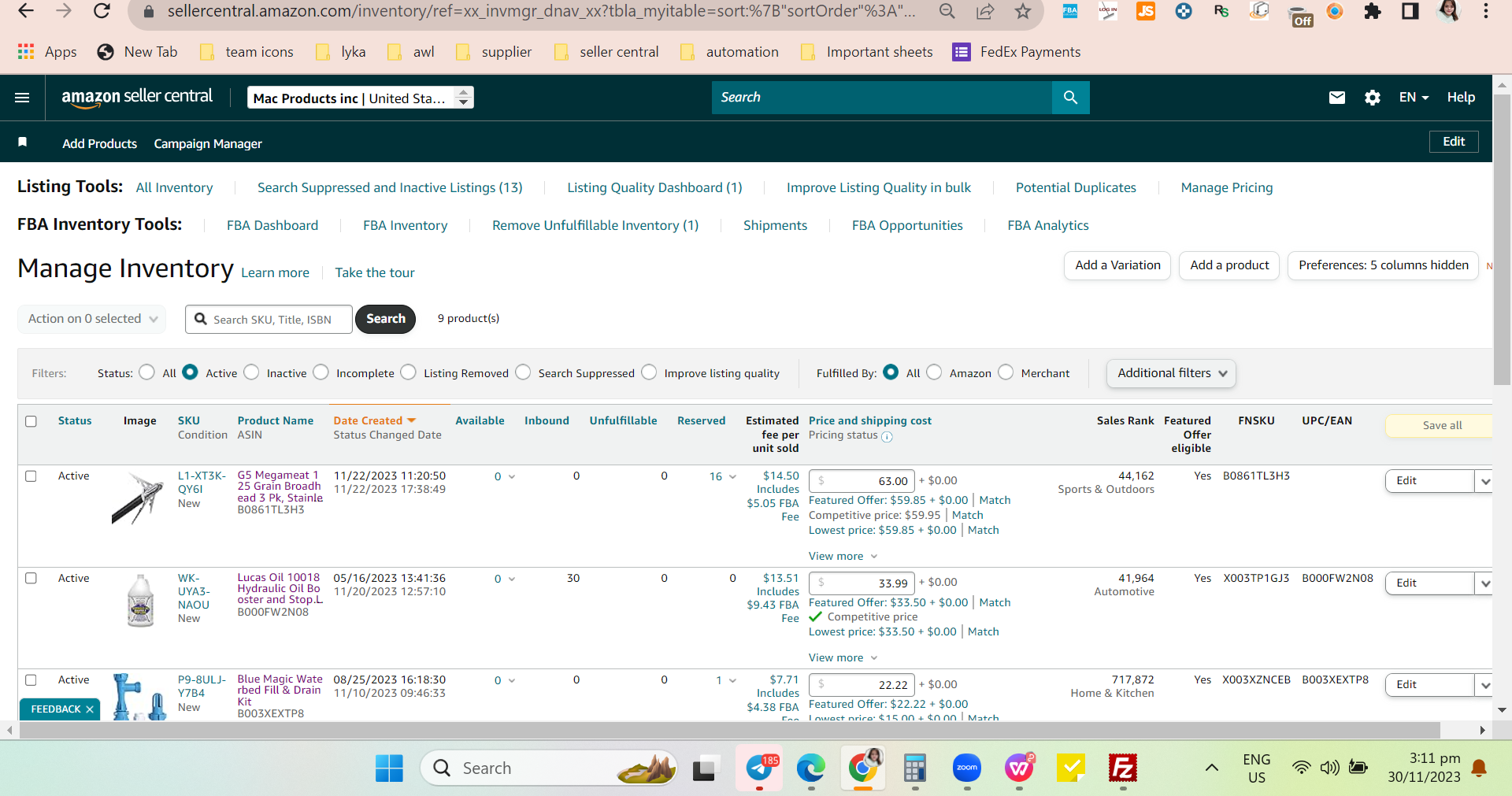Open the EN language dropdown
Image resolution: width=1512 pixels, height=796 pixels.
(x=1414, y=98)
